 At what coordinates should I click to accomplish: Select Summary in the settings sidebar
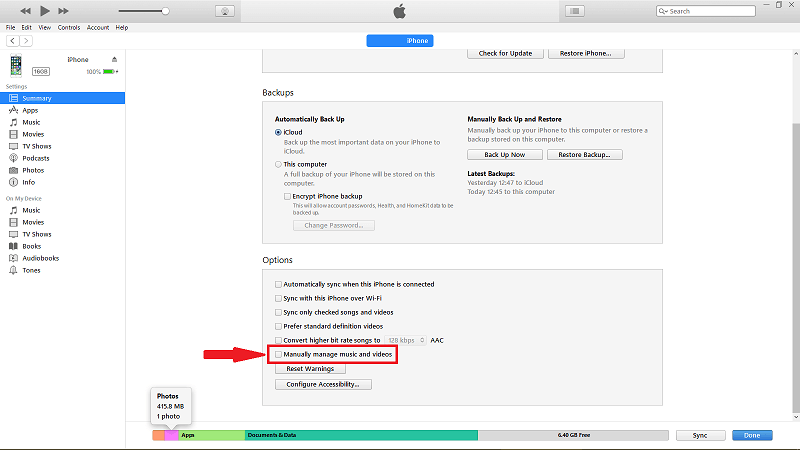pos(62,98)
